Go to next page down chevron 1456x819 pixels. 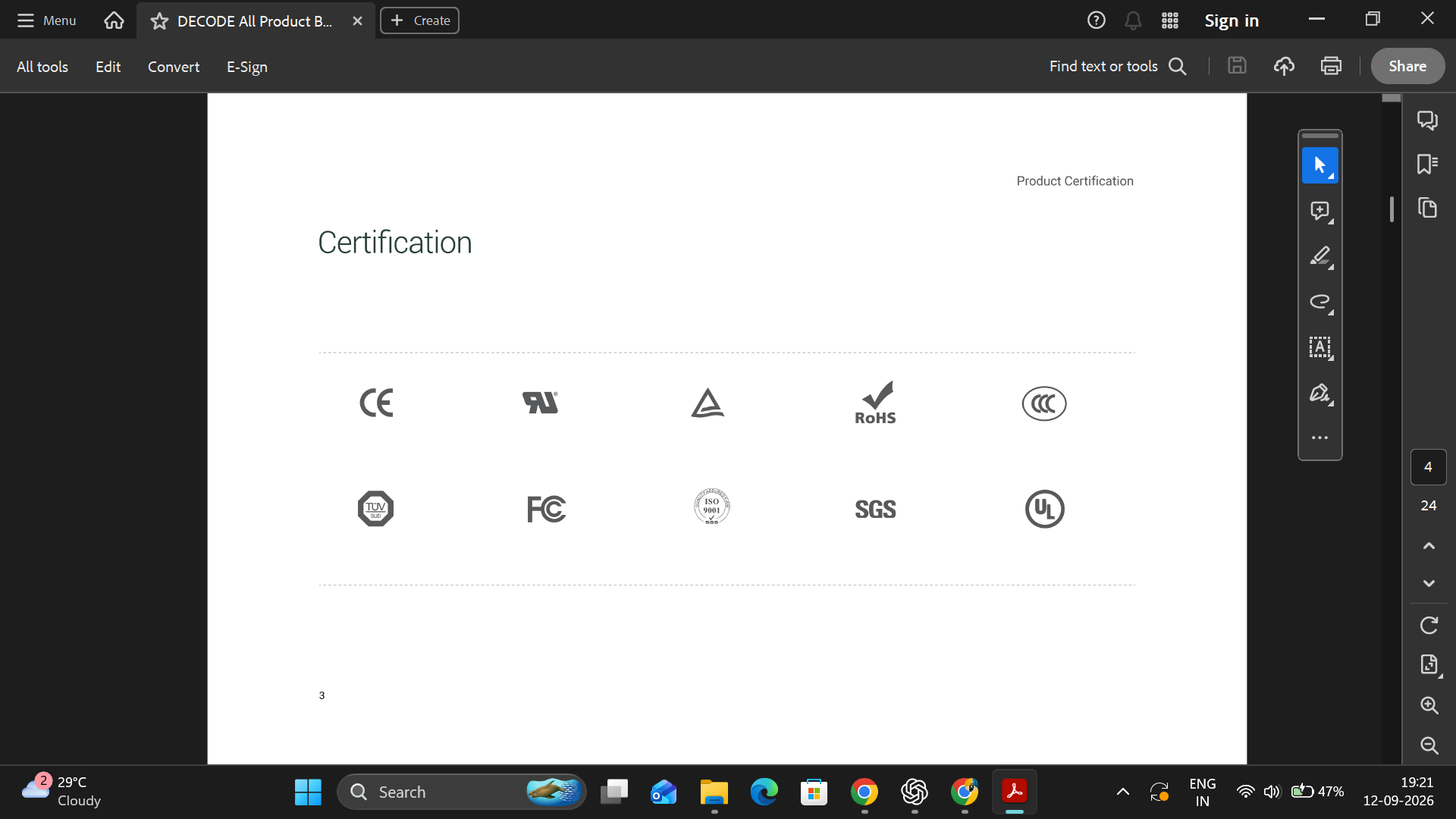[1429, 583]
